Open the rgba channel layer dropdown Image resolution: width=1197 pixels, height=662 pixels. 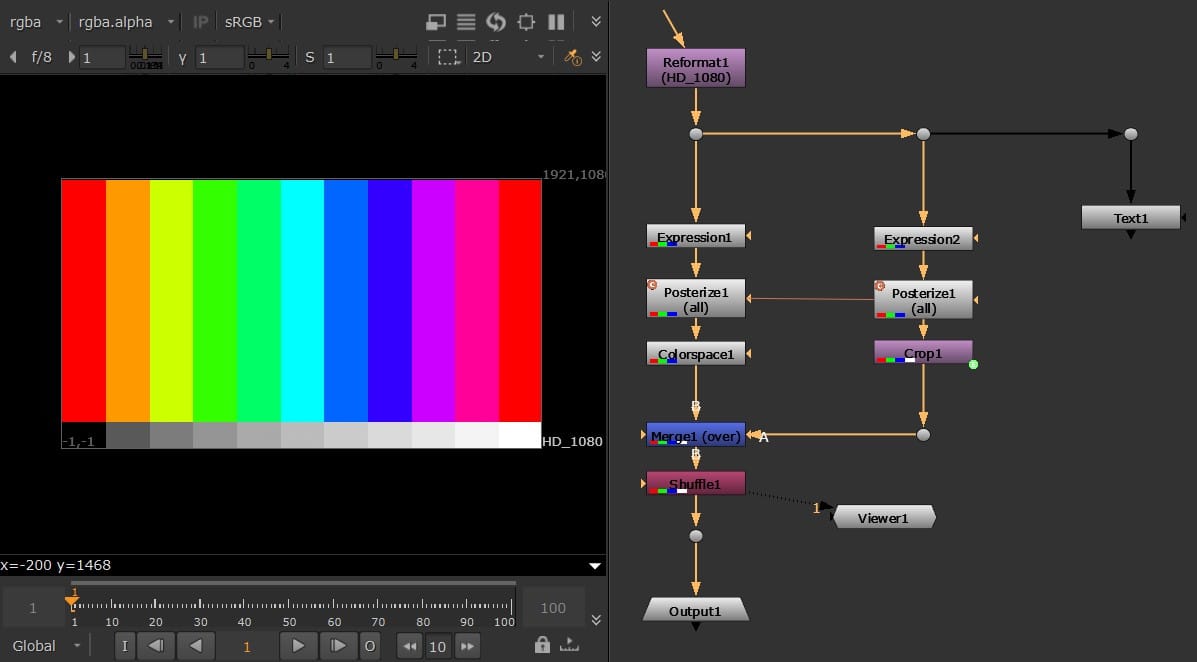[35, 22]
